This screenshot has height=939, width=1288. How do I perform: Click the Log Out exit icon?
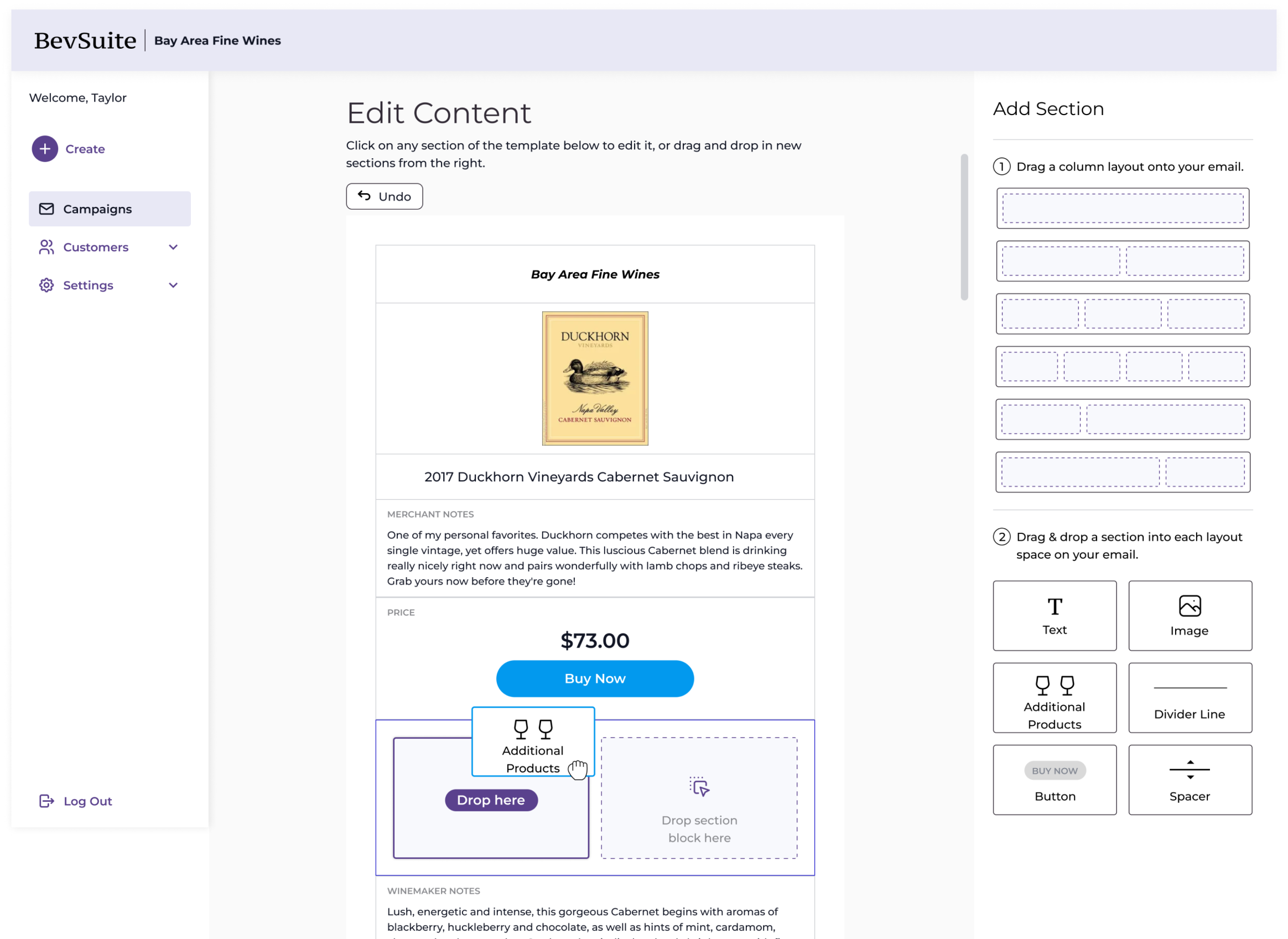(46, 801)
